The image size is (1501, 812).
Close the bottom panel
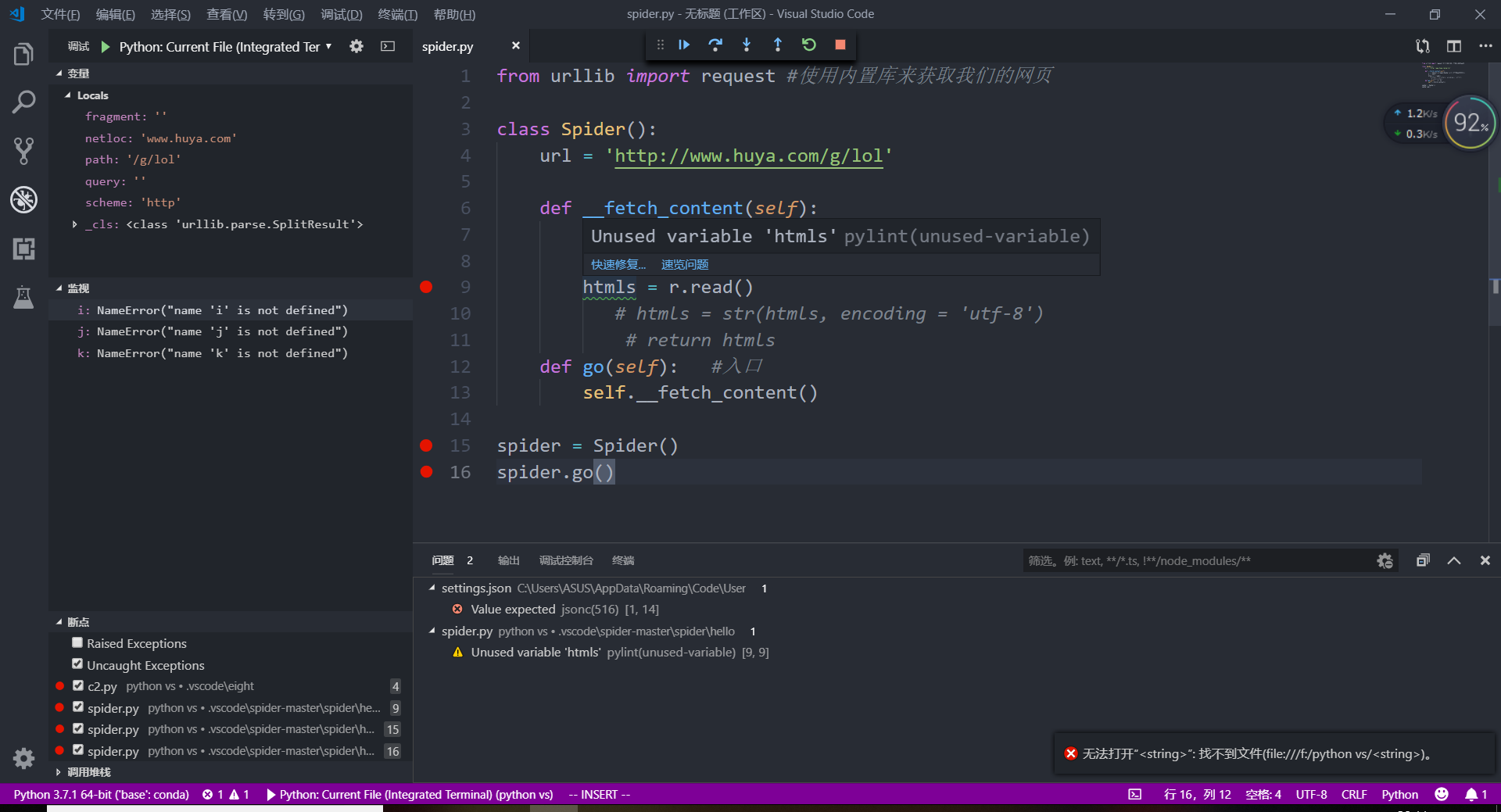click(1485, 560)
